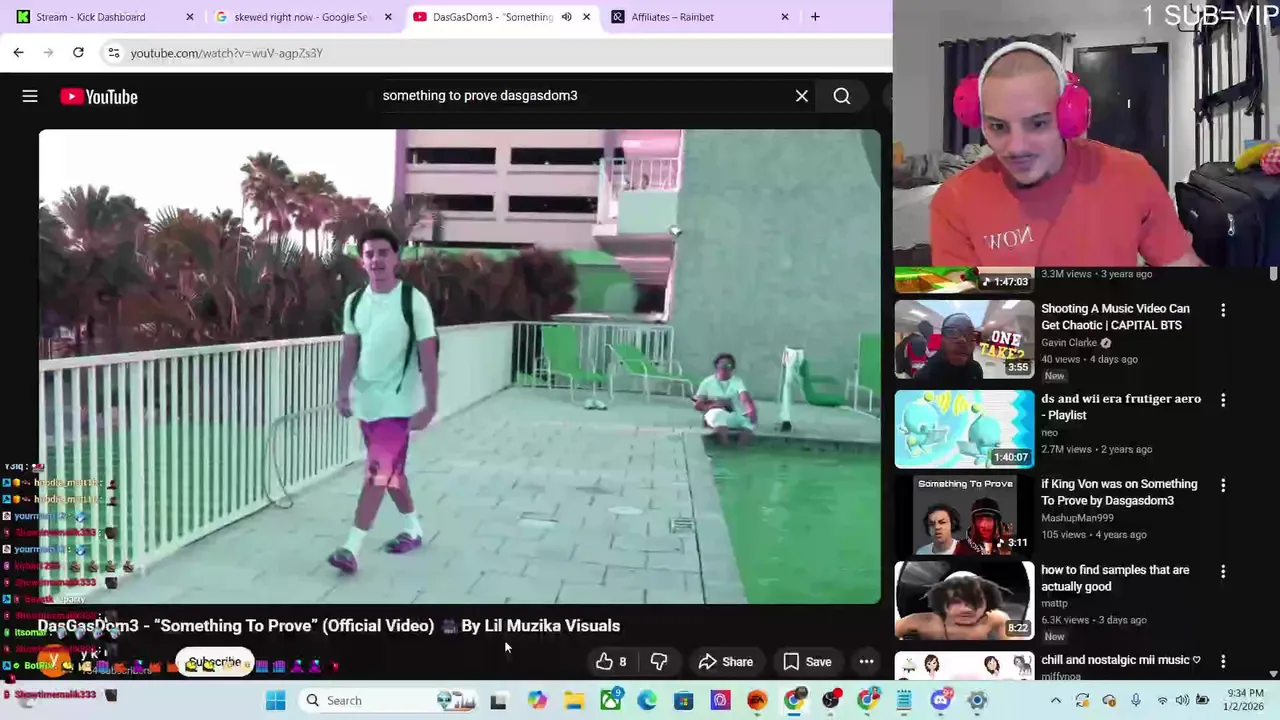The width and height of the screenshot is (1280, 720).
Task: Open 'if King Von was on Something' title
Action: pyautogui.click(x=1119, y=492)
